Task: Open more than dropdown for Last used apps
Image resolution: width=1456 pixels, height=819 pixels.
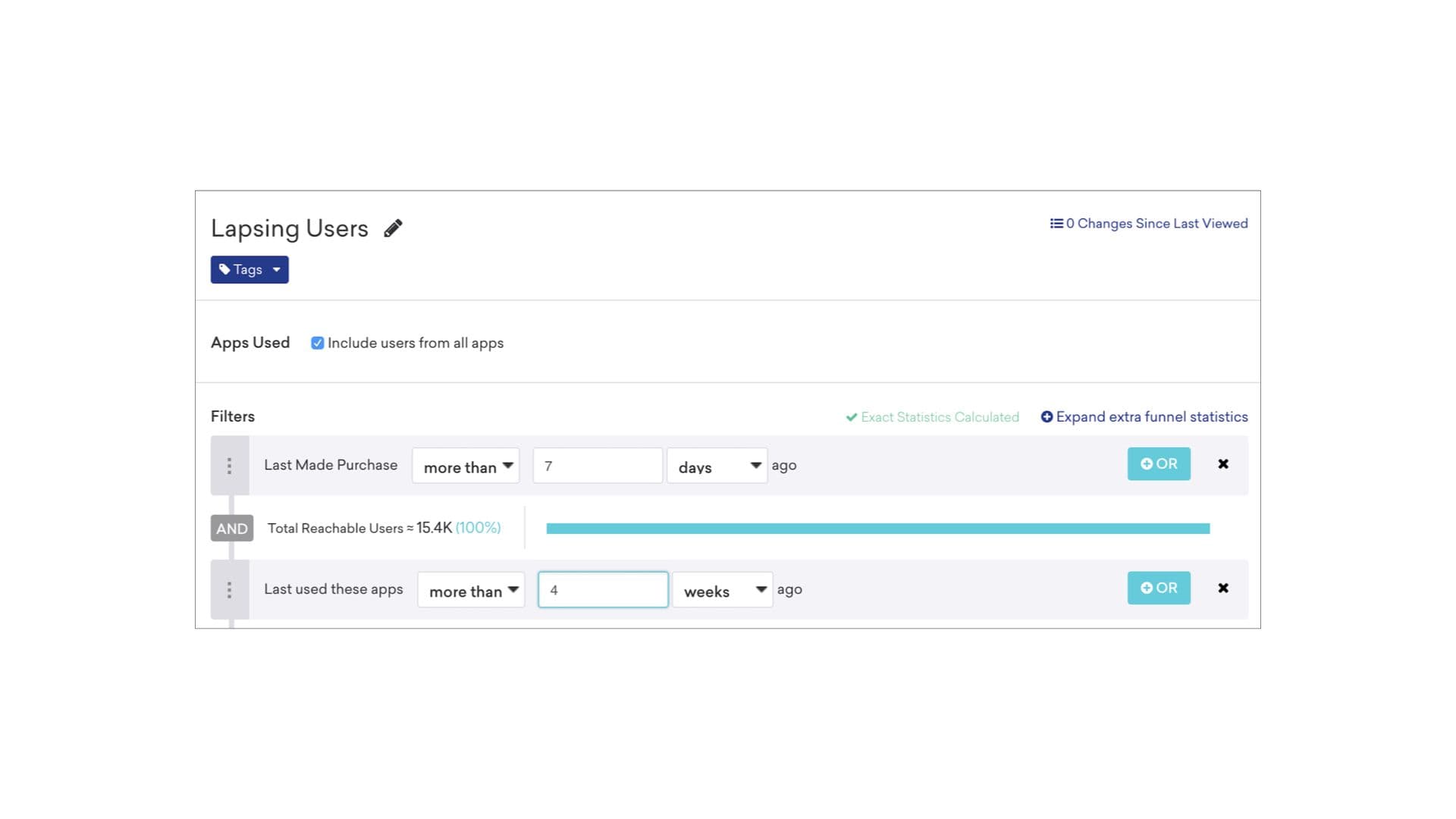Action: pyautogui.click(x=471, y=590)
